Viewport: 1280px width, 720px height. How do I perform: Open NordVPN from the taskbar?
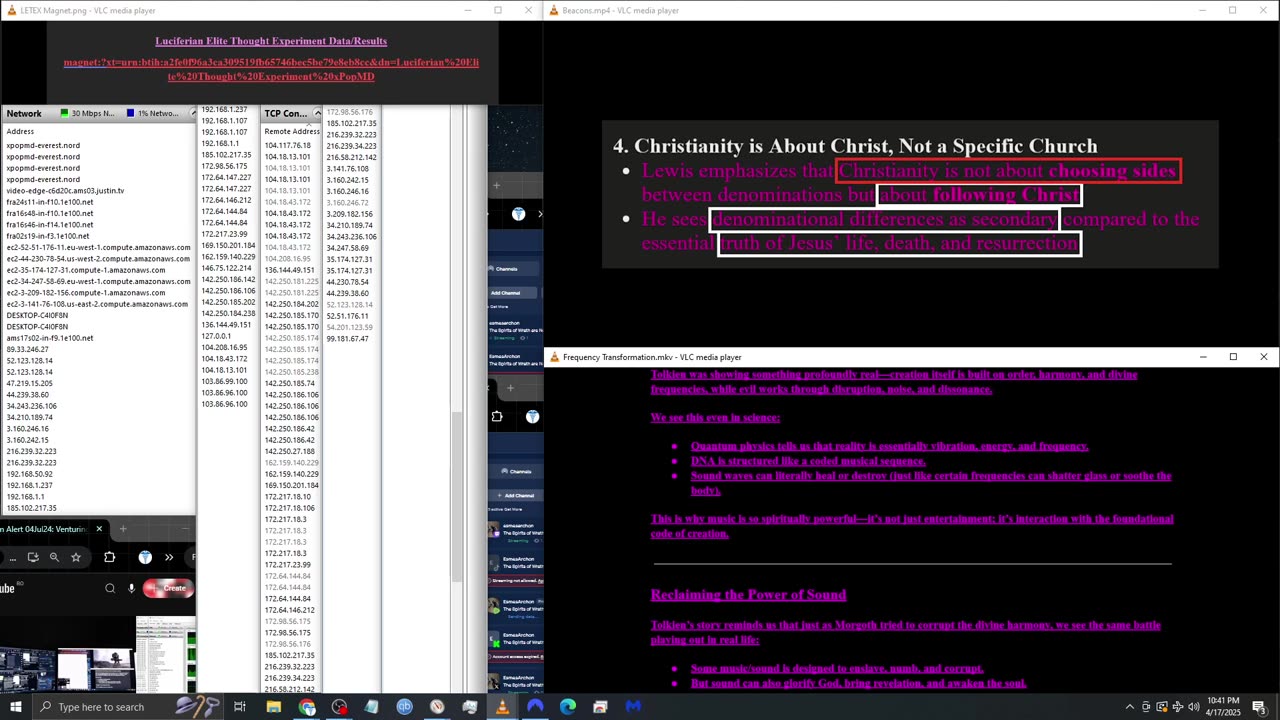tap(535, 707)
